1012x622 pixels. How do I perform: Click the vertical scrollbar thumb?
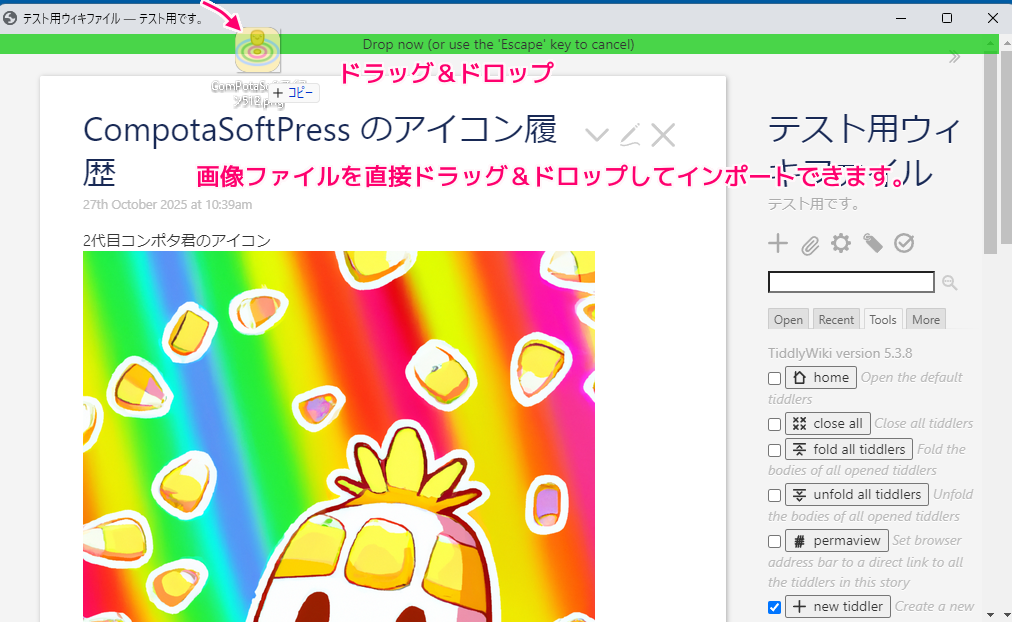991,150
